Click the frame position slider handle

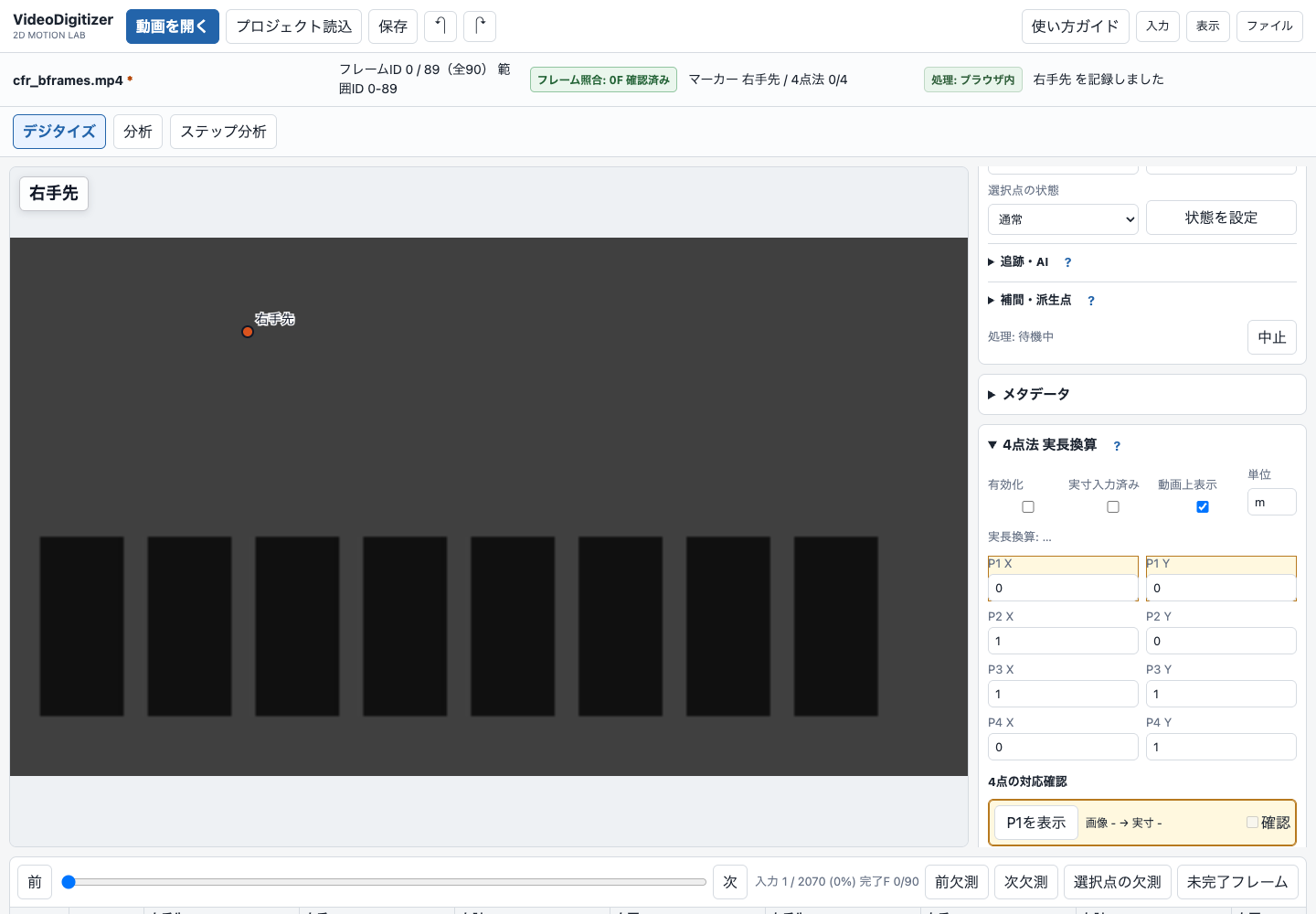(x=69, y=882)
